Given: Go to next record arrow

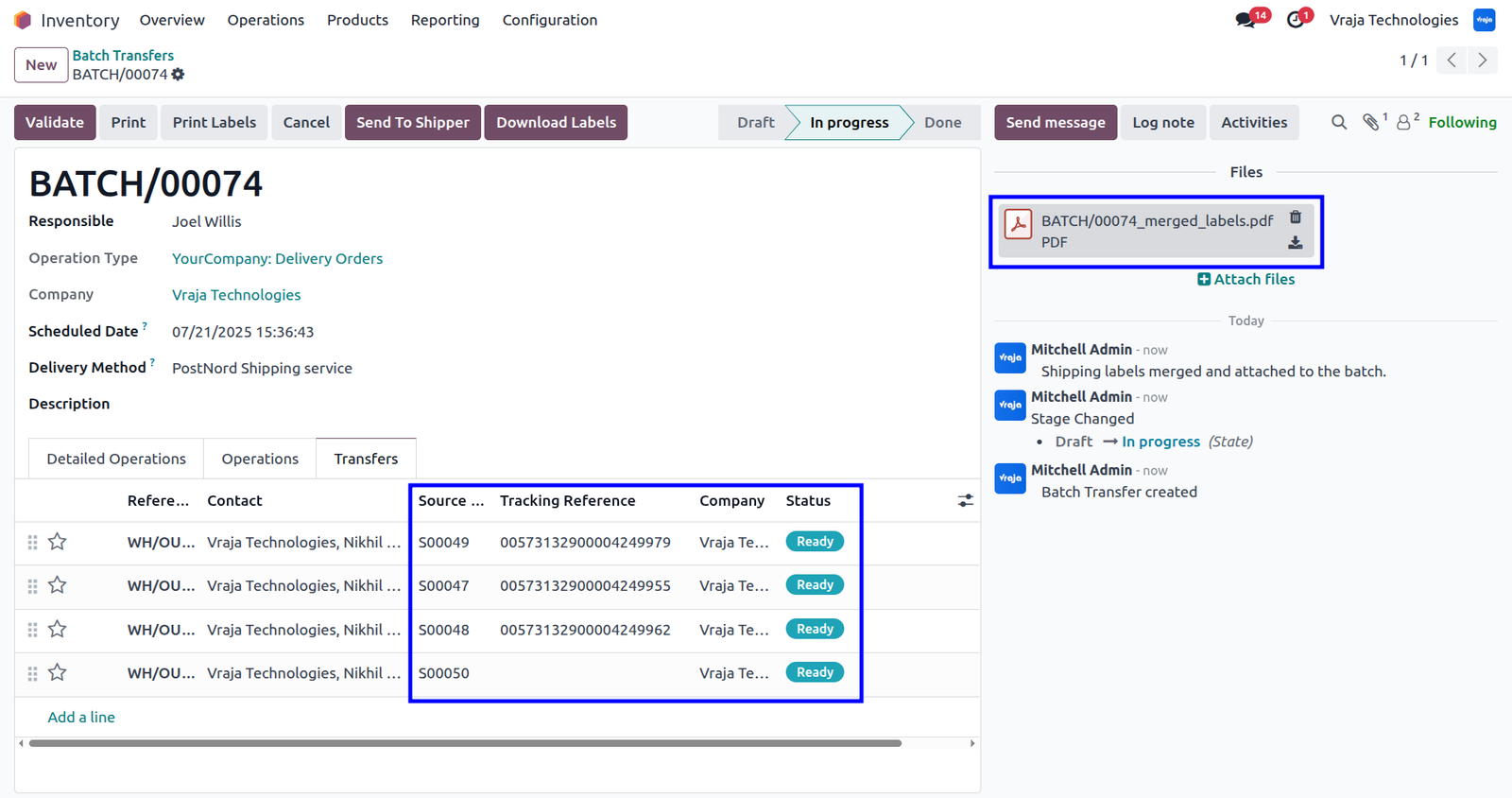Looking at the screenshot, I should pyautogui.click(x=1483, y=61).
